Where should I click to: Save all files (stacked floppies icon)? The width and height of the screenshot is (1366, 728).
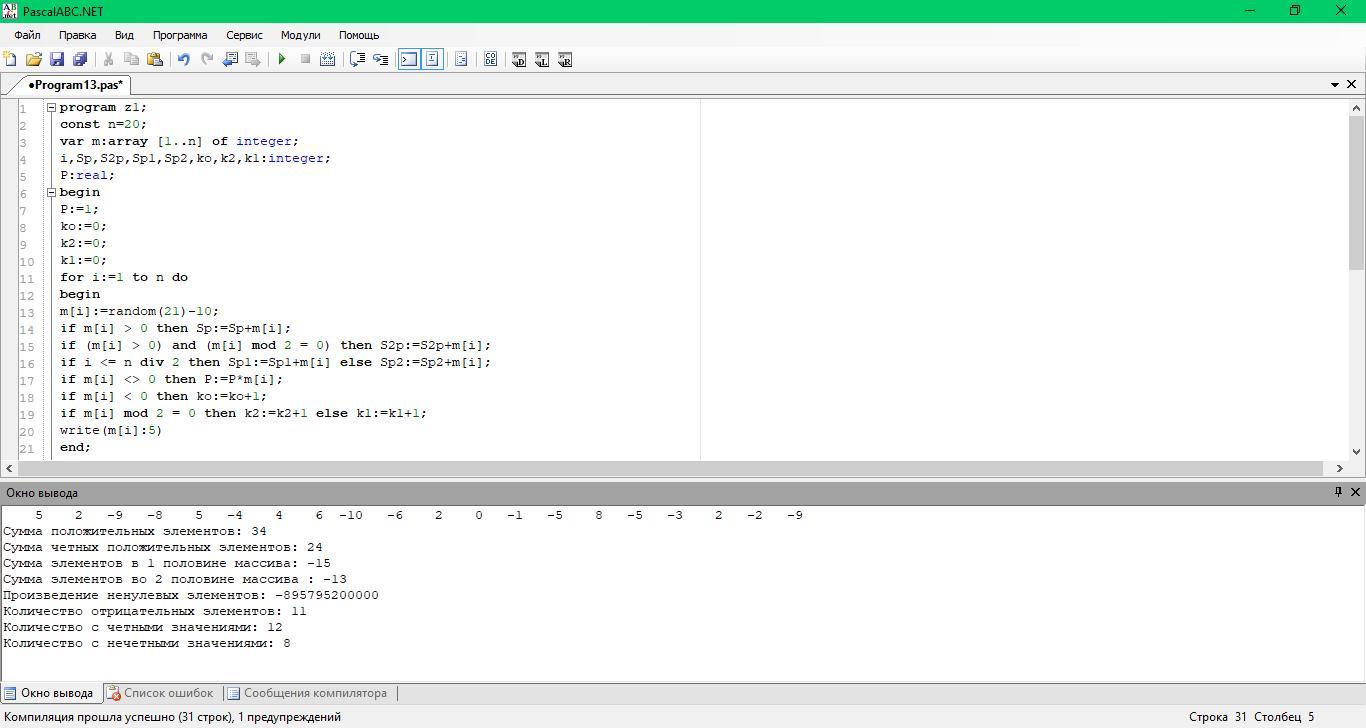(80, 60)
